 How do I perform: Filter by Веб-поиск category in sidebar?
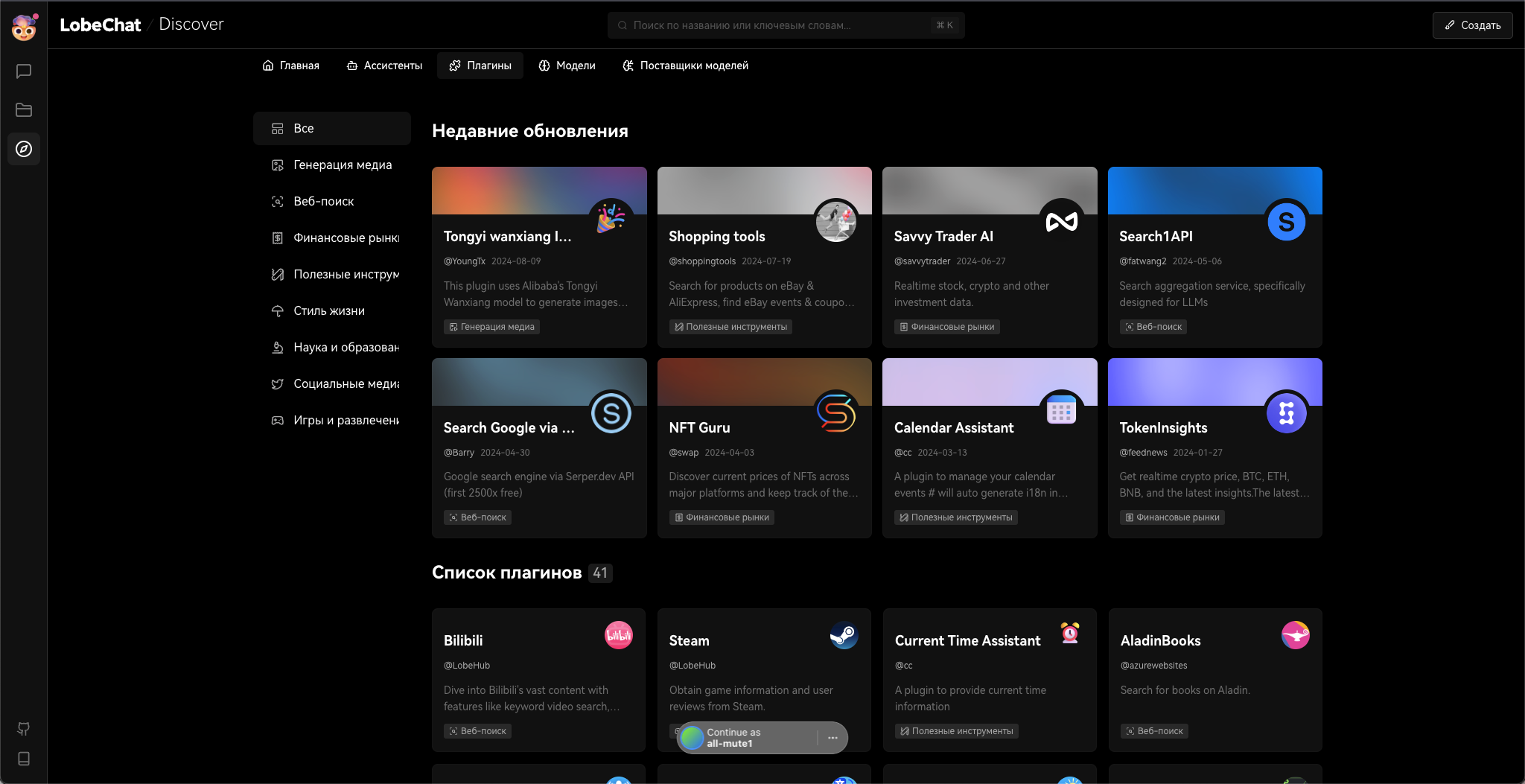(332, 201)
